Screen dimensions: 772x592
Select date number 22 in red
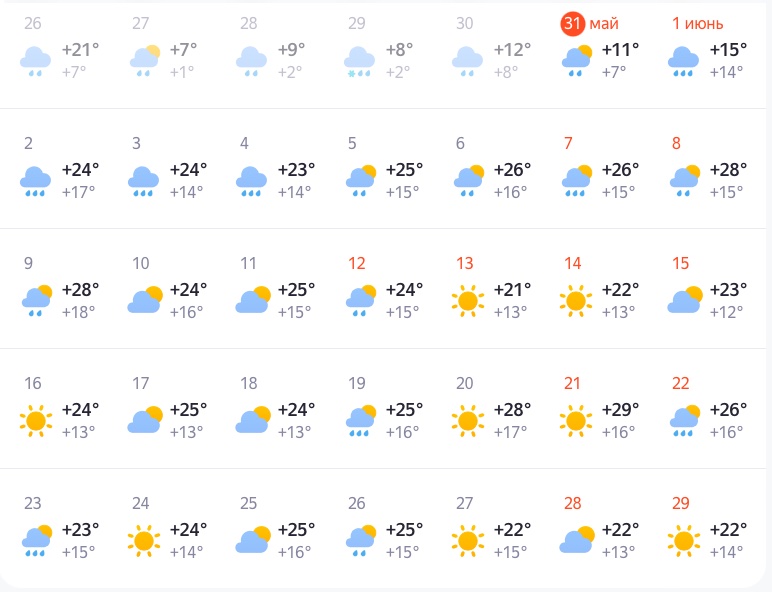680,384
